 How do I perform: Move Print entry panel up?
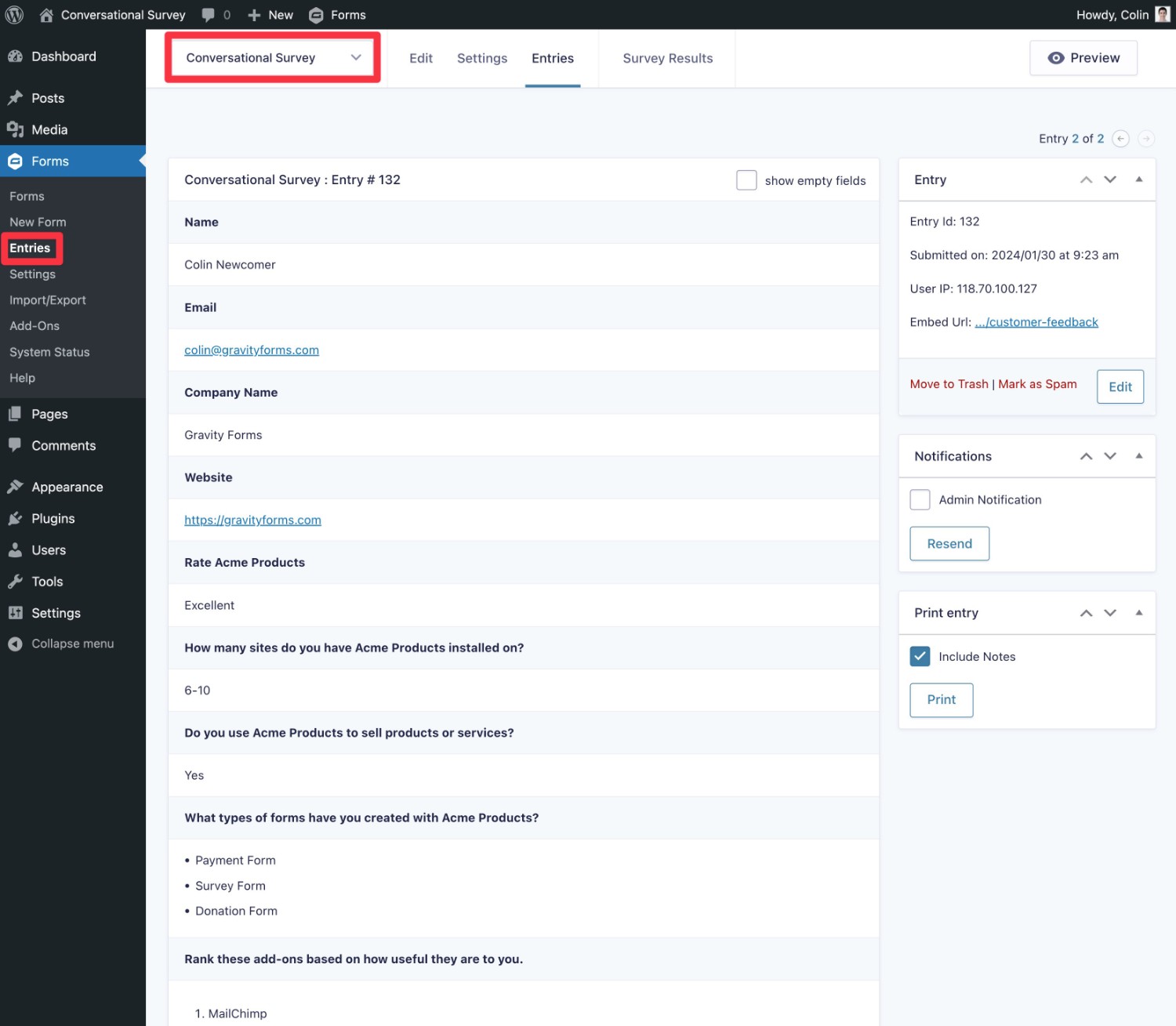point(1086,613)
